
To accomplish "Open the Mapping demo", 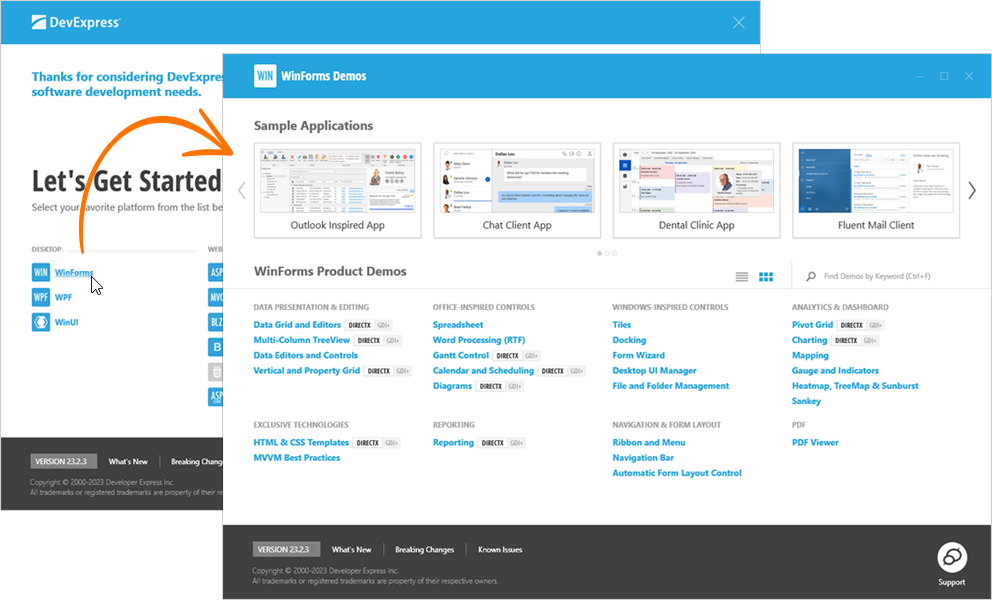I will (810, 355).
